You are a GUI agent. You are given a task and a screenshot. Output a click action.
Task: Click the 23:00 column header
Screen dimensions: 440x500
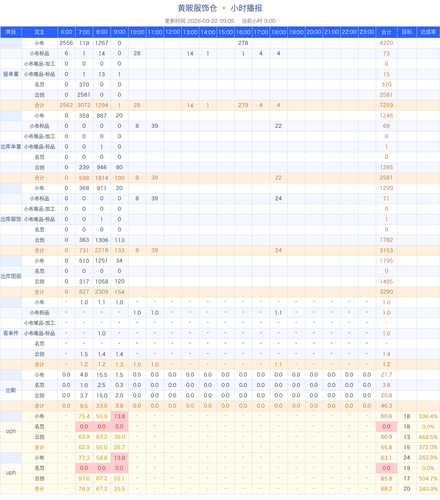pyautogui.click(x=367, y=32)
